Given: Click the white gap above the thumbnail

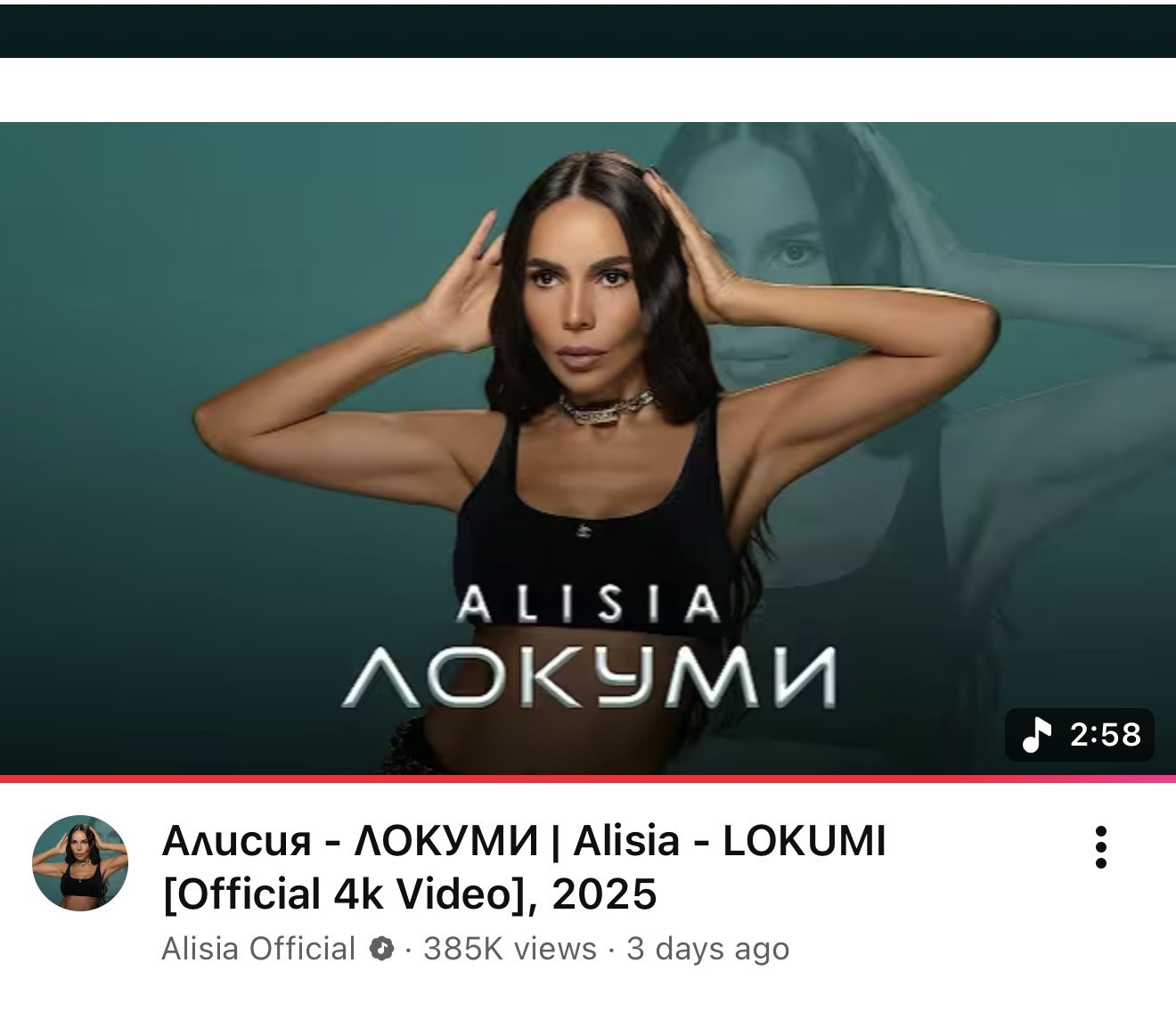Looking at the screenshot, I should point(588,90).
